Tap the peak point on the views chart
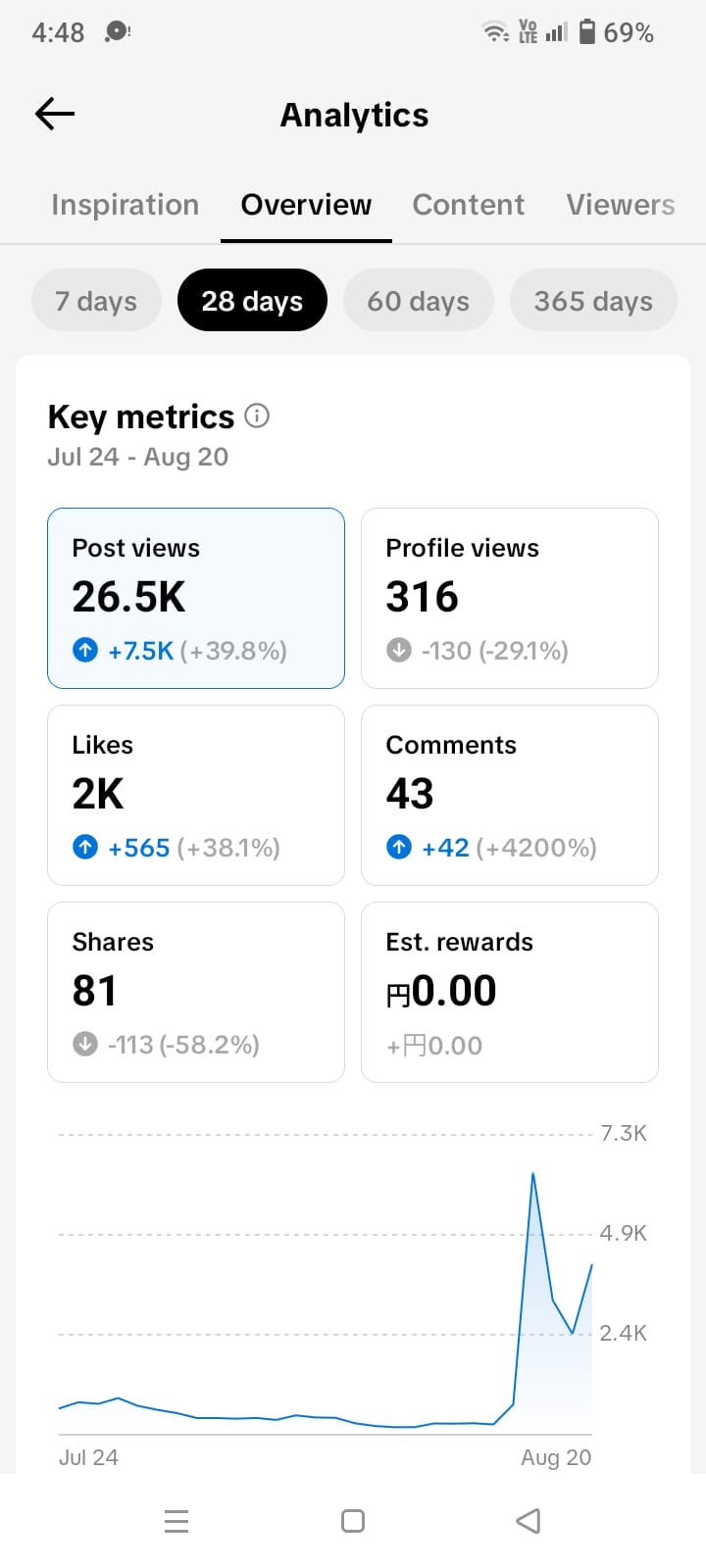Viewport: 706px width, 1568px height. tap(532, 1173)
